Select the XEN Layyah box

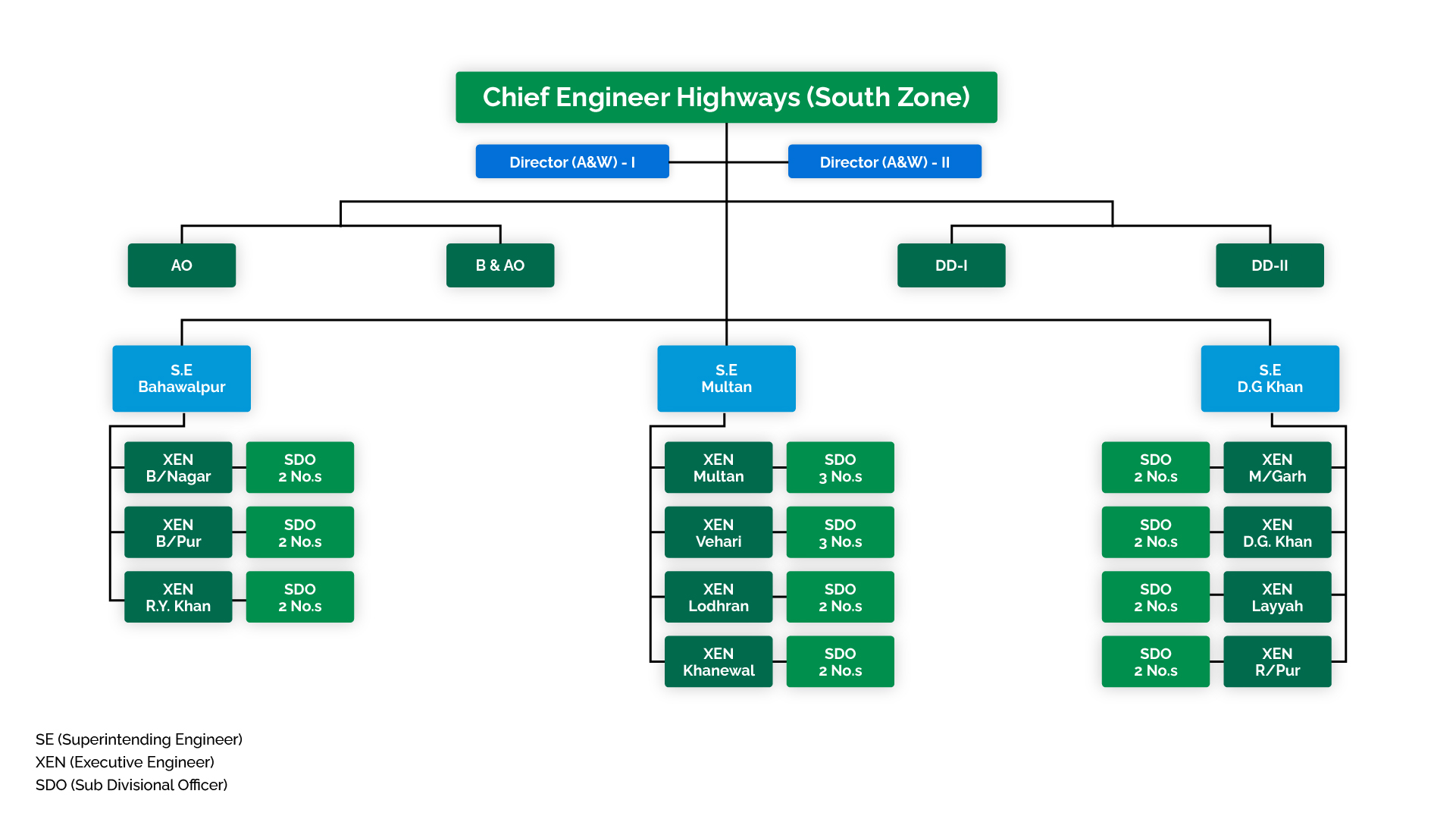click(1277, 597)
